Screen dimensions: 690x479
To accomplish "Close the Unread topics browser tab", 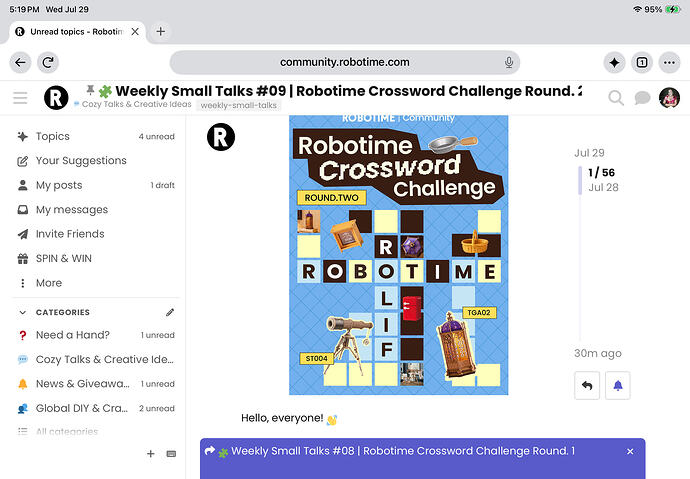I will [135, 32].
